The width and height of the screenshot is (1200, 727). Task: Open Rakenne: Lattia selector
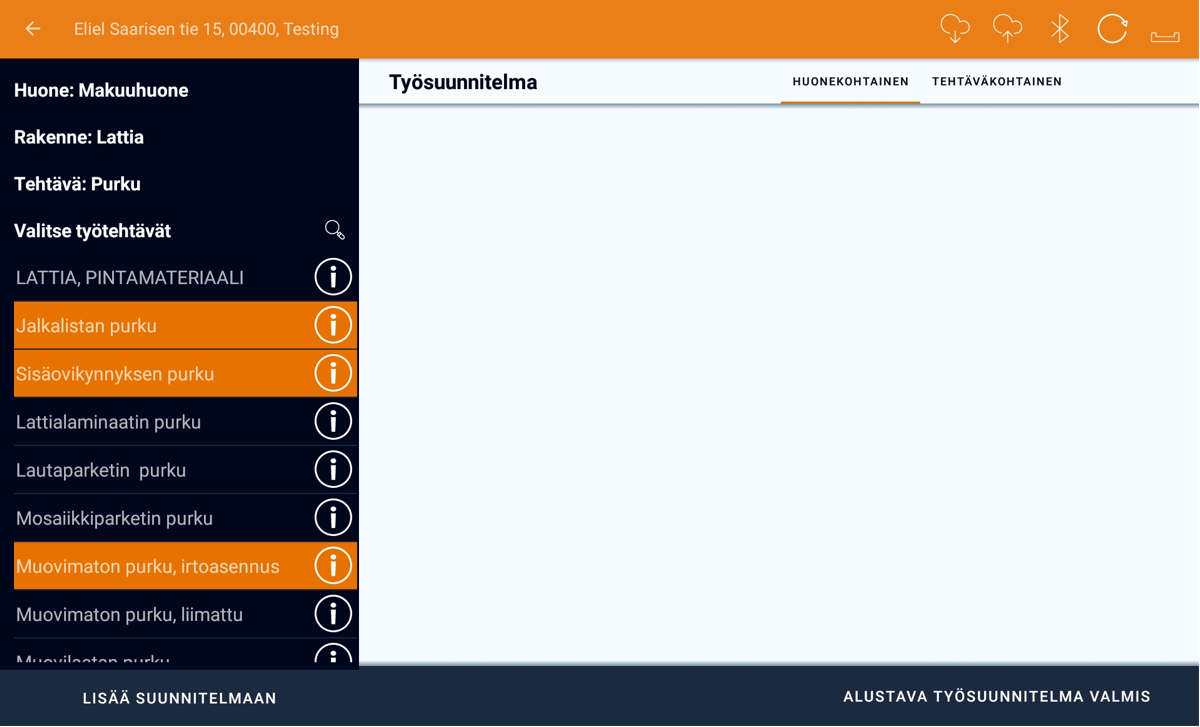(x=79, y=137)
